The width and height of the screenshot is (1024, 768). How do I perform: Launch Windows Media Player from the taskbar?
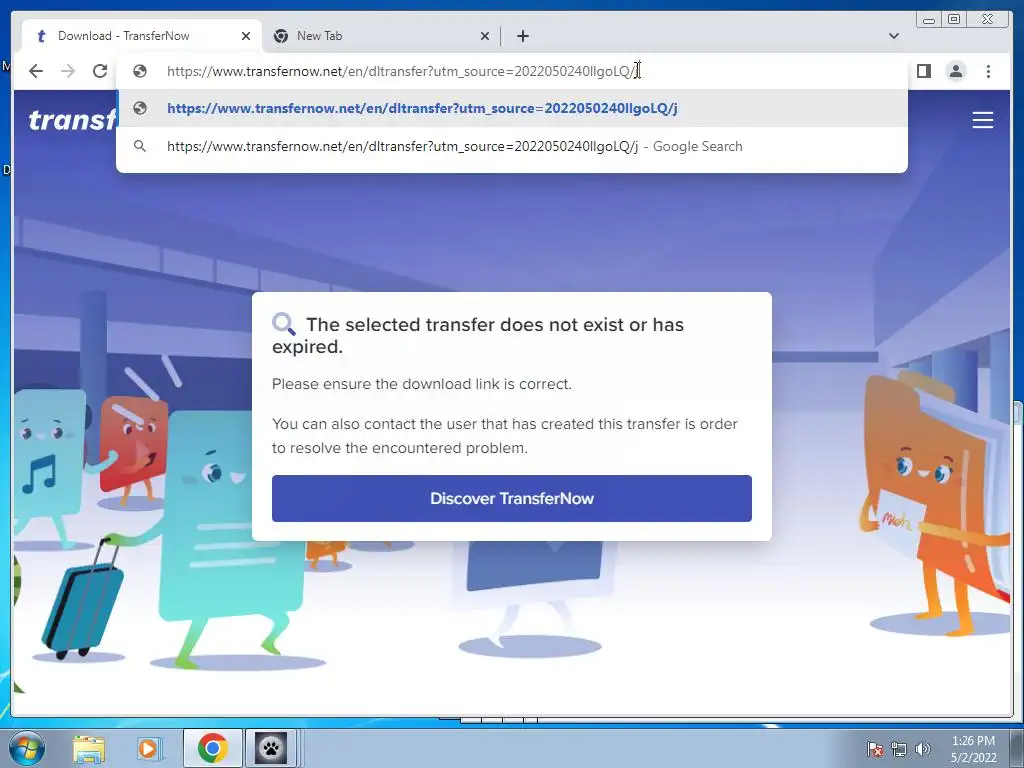click(x=148, y=748)
